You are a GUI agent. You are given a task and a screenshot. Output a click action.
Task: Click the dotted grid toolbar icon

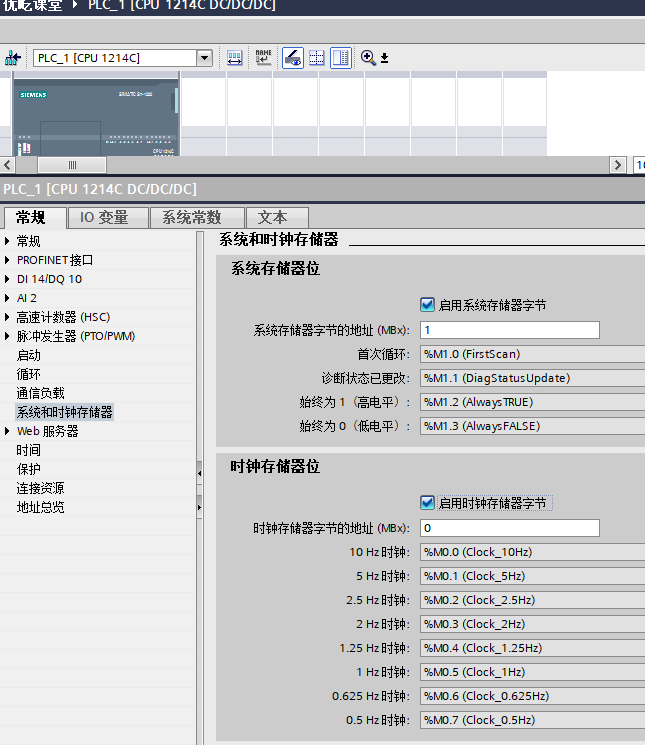[316, 58]
